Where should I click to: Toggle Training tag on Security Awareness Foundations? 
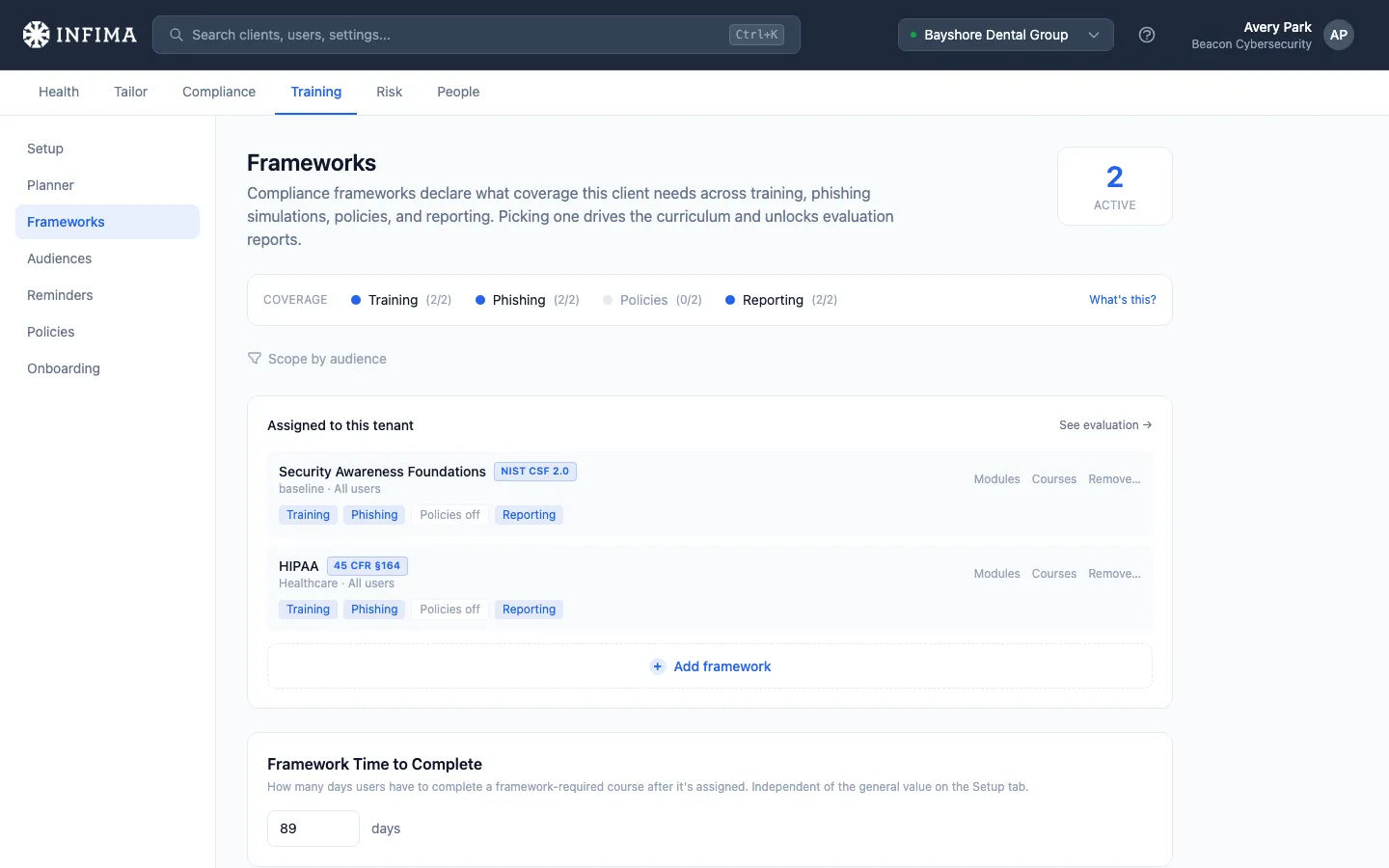(x=308, y=515)
